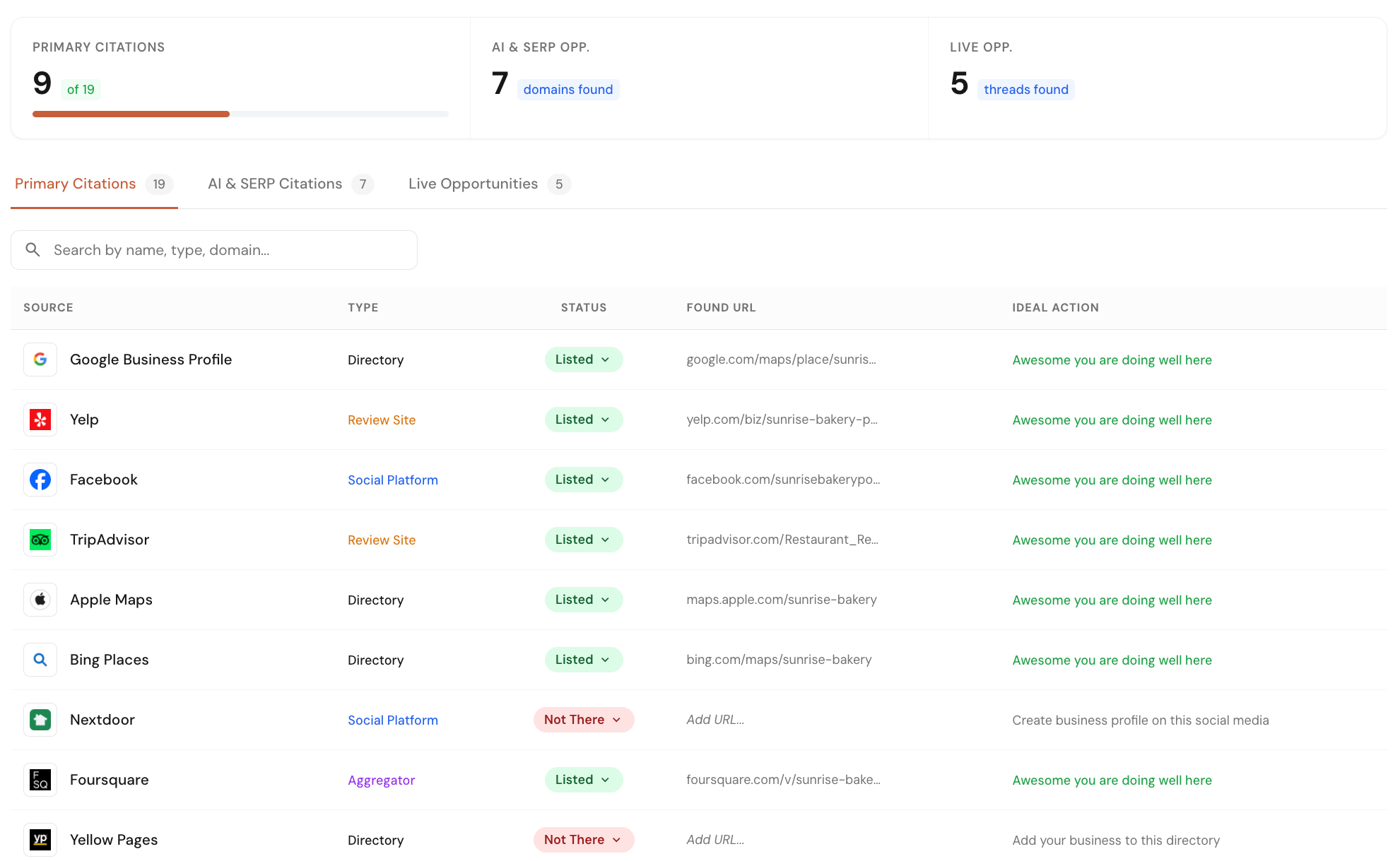Open the Live Opportunities tab
This screenshot has width=1400, height=861.
point(488,184)
